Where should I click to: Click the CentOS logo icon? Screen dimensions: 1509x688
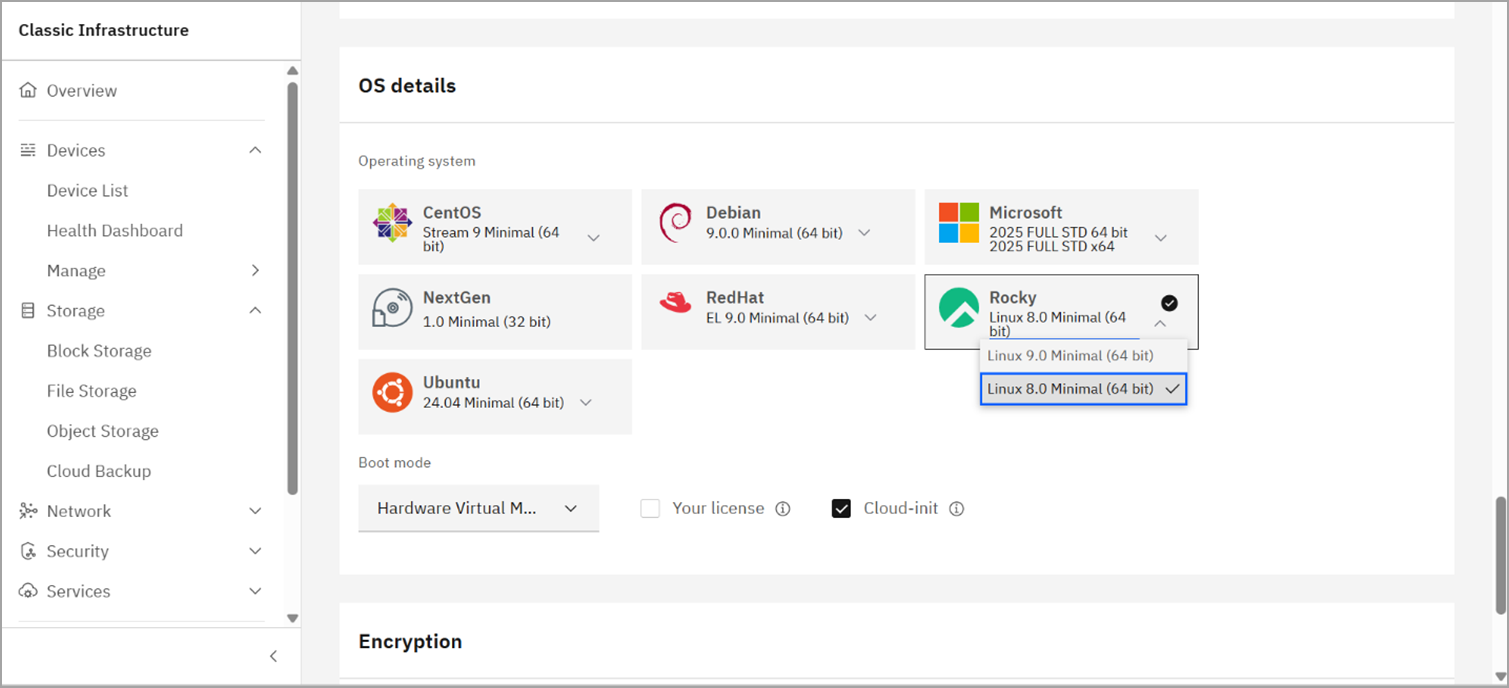(392, 223)
